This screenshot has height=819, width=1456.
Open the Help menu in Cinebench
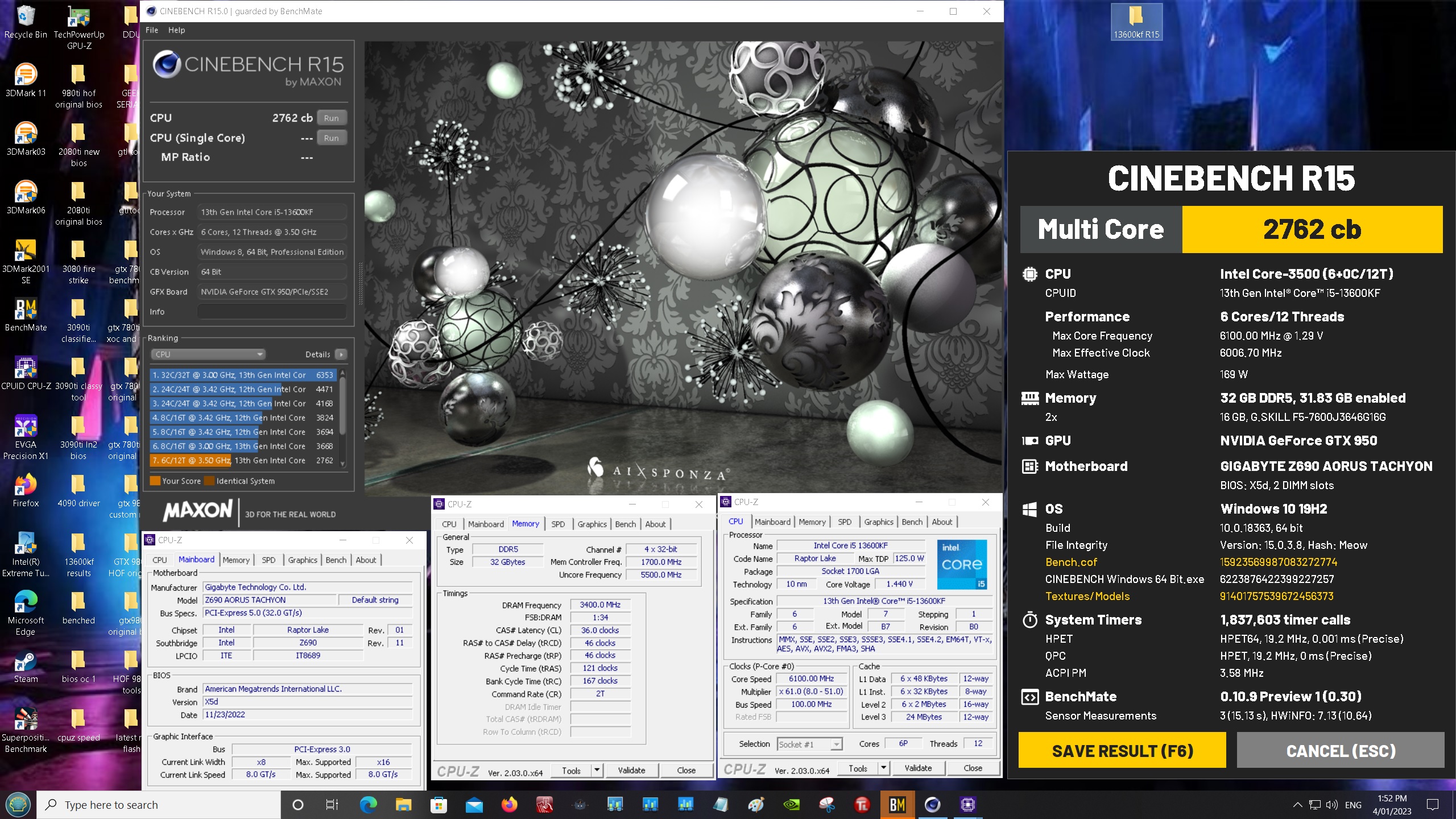(176, 30)
